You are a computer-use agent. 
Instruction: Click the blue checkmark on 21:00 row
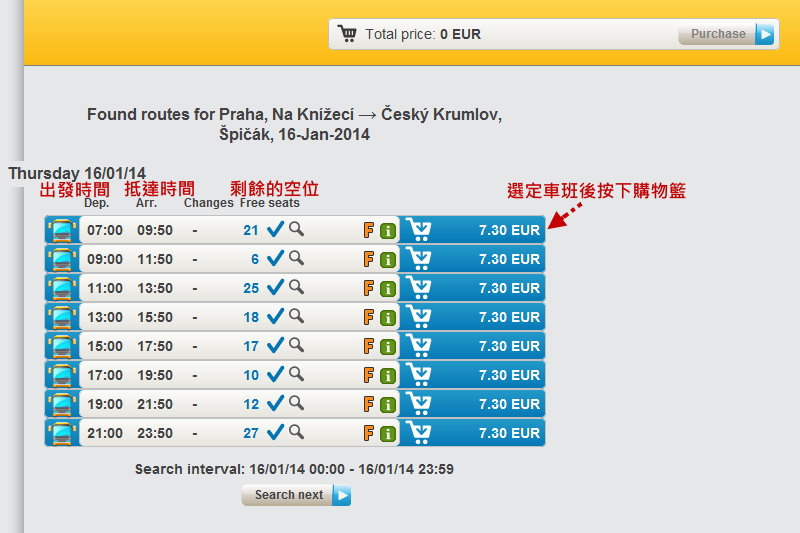point(275,433)
